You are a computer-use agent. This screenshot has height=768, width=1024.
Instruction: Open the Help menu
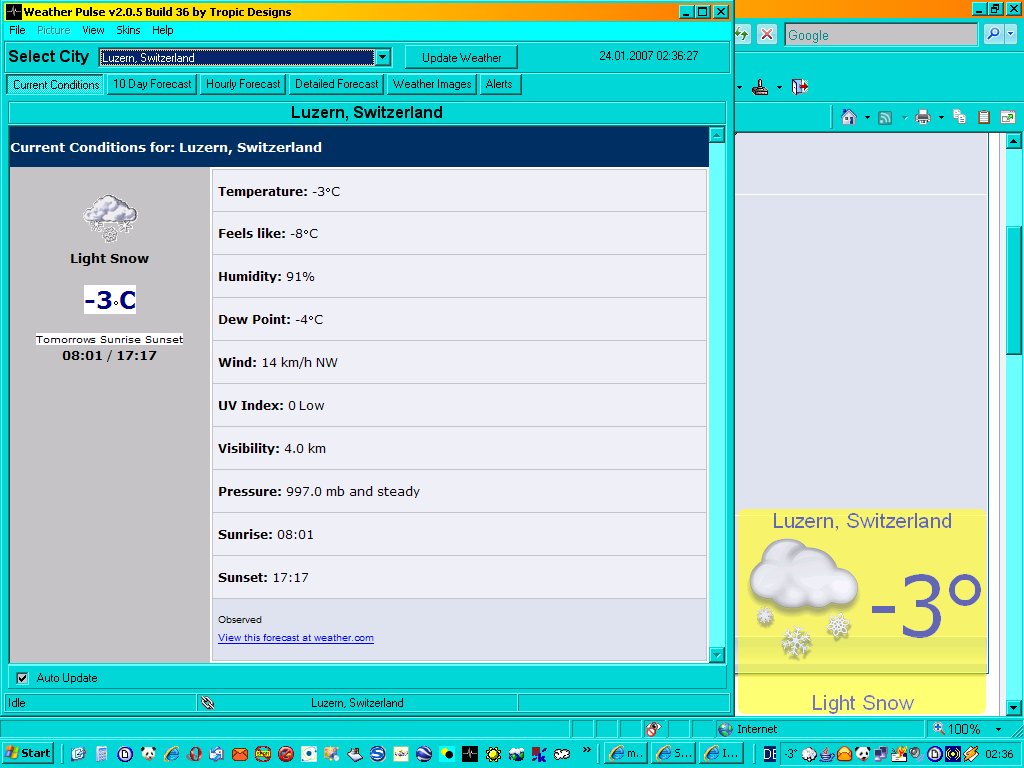pyautogui.click(x=163, y=30)
